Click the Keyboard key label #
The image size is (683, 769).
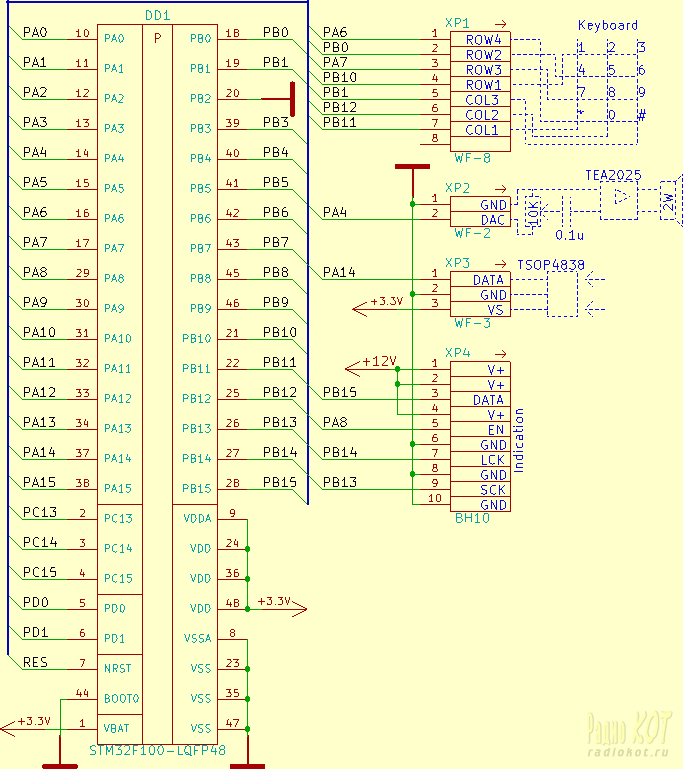click(x=641, y=115)
